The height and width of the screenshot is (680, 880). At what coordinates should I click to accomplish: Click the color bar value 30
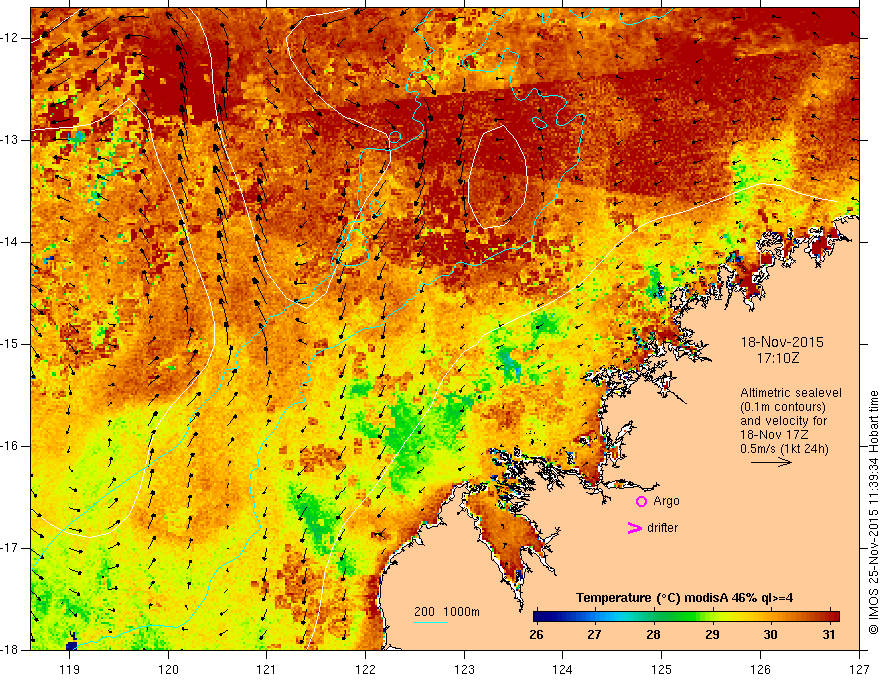click(x=770, y=635)
